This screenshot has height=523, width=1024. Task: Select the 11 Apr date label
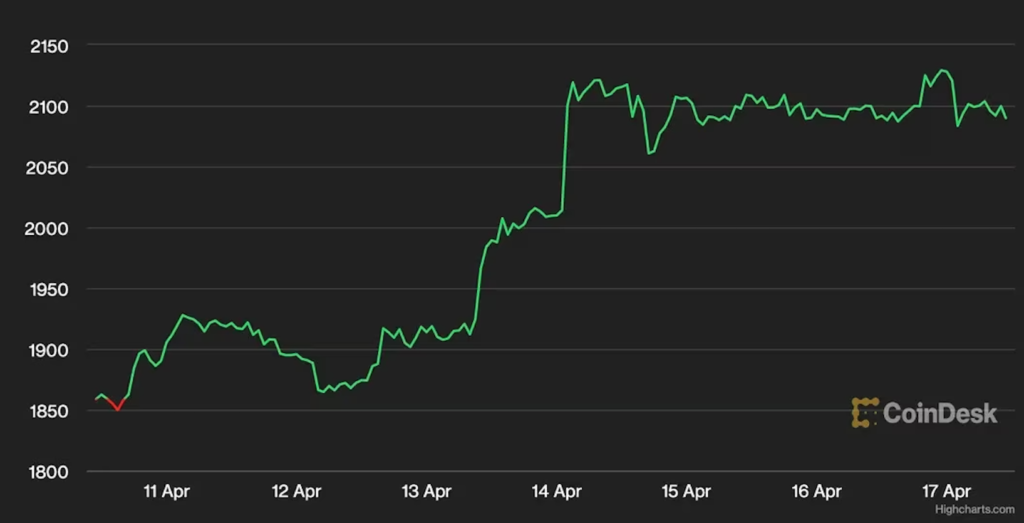[x=166, y=491]
